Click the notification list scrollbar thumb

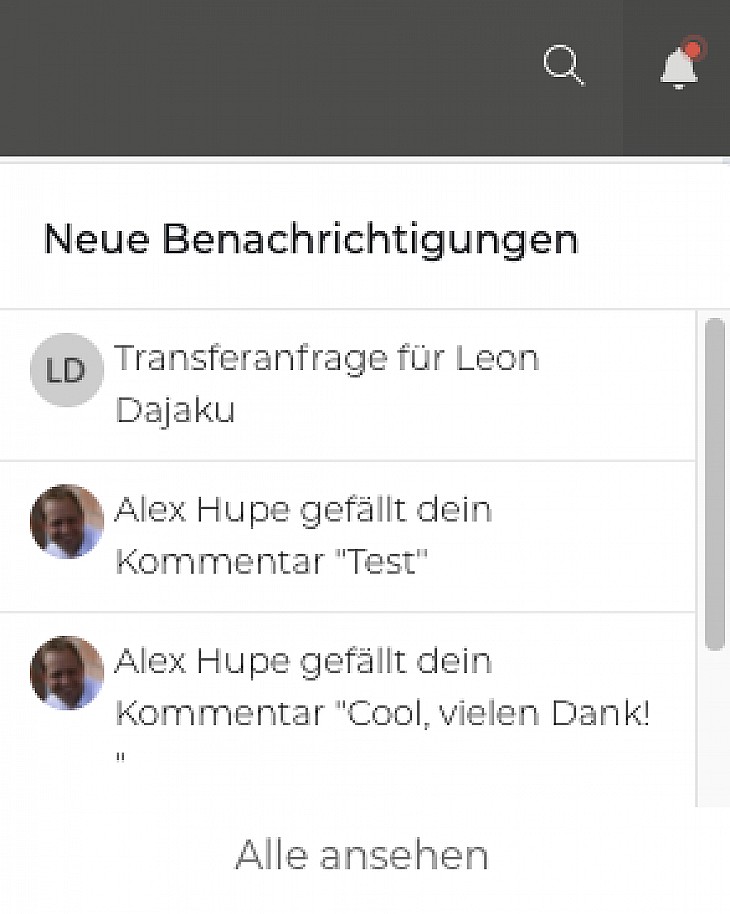pos(714,484)
